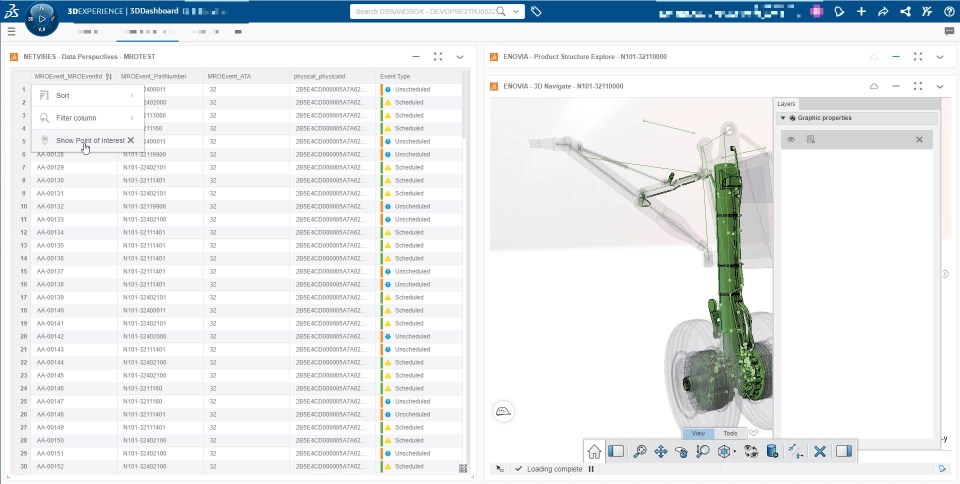Click the swap visible space icon

click(x=751, y=452)
